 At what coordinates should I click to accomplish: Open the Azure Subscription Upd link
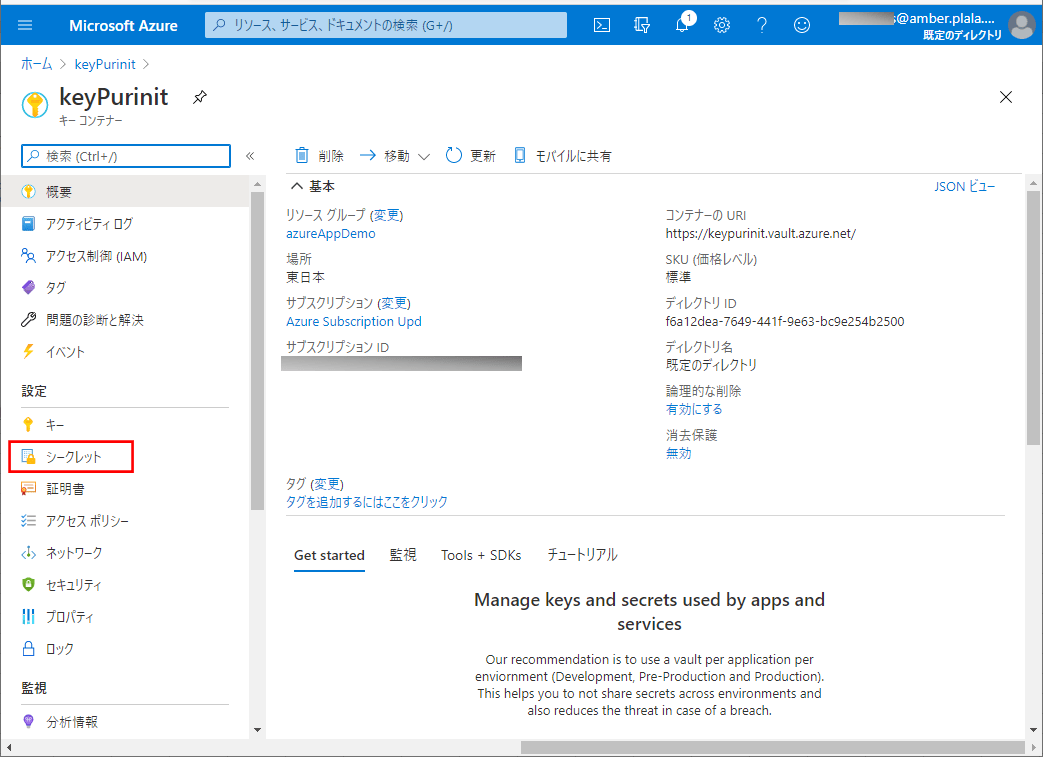(354, 321)
